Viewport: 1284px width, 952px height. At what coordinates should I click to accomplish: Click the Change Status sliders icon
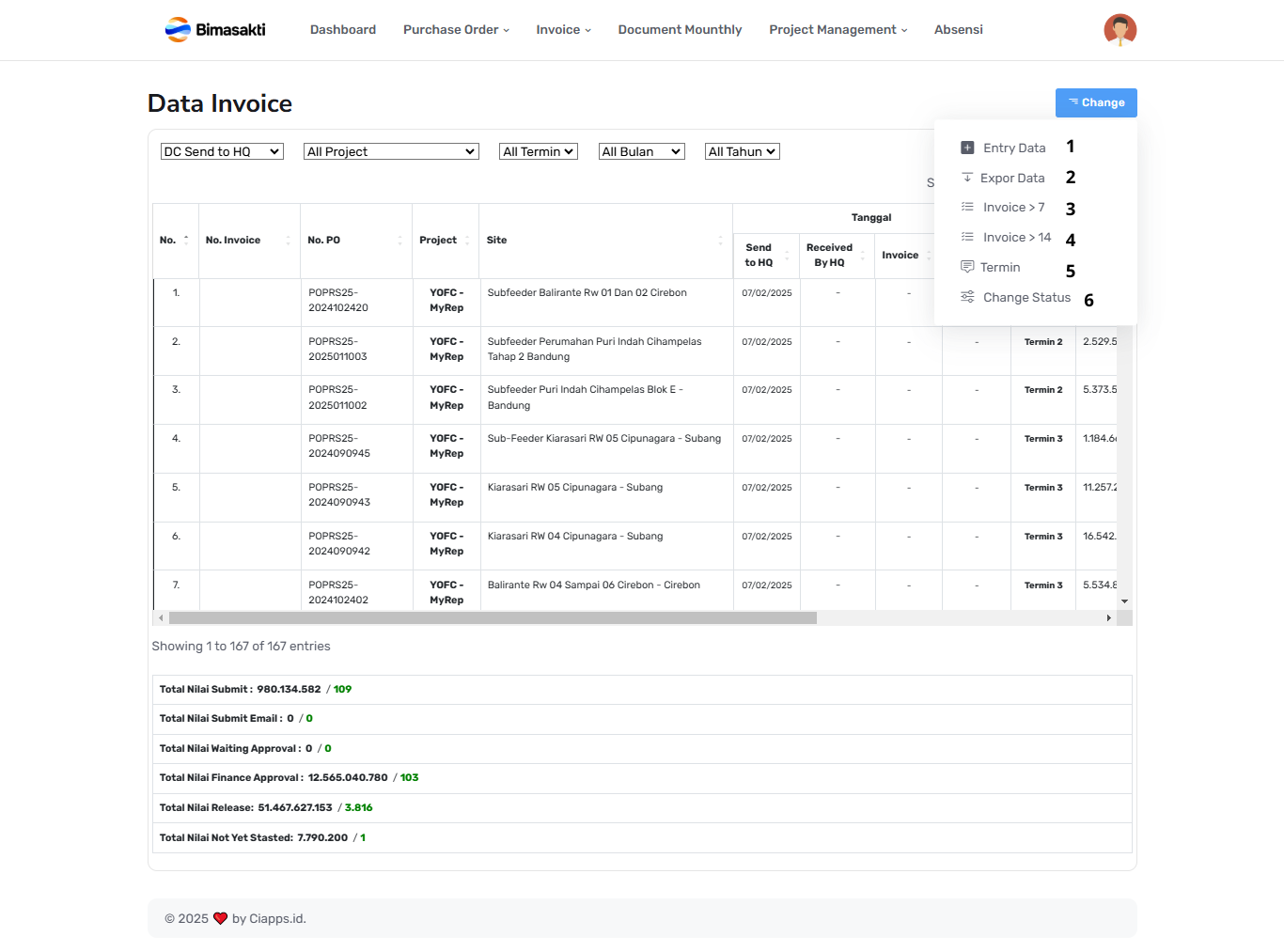[967, 297]
